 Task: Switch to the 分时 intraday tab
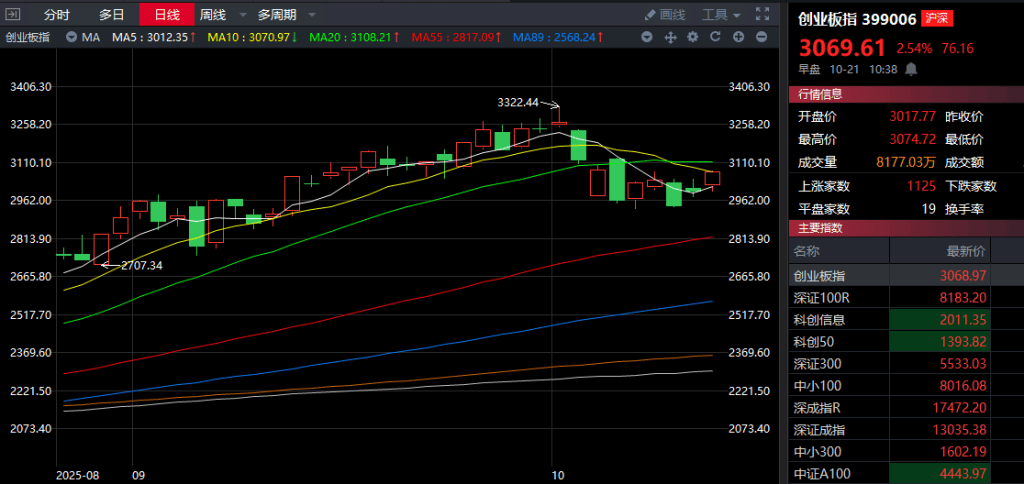57,15
